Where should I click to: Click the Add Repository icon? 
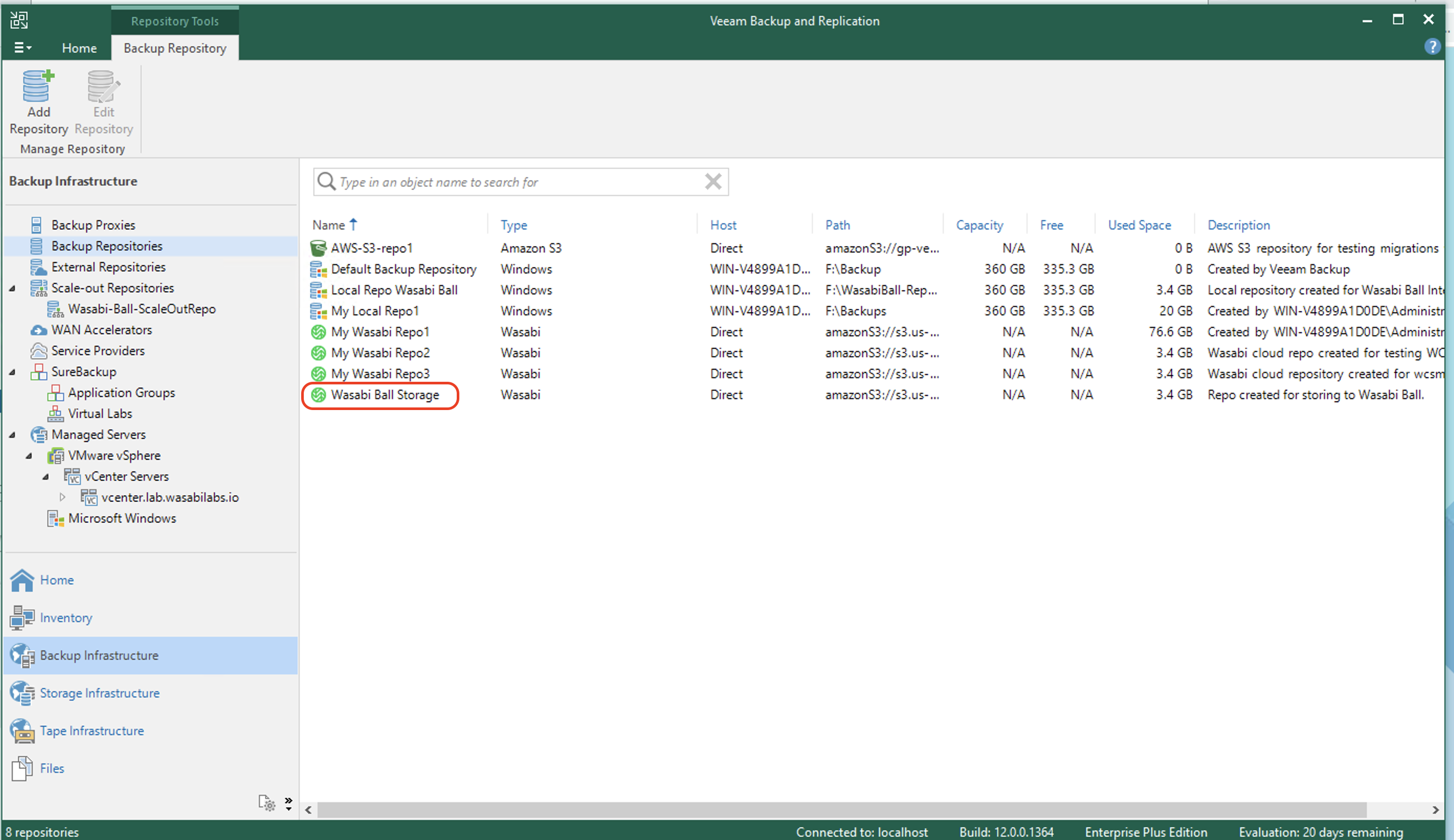(x=38, y=86)
